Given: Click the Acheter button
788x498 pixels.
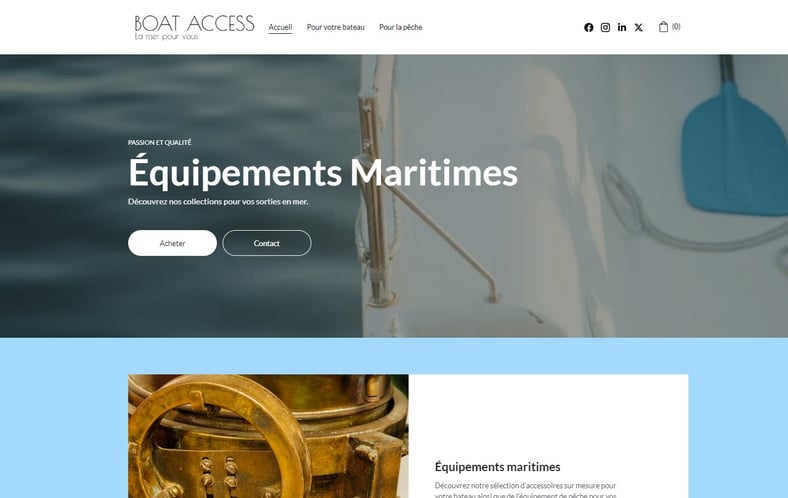Looking at the screenshot, I should pos(172,243).
